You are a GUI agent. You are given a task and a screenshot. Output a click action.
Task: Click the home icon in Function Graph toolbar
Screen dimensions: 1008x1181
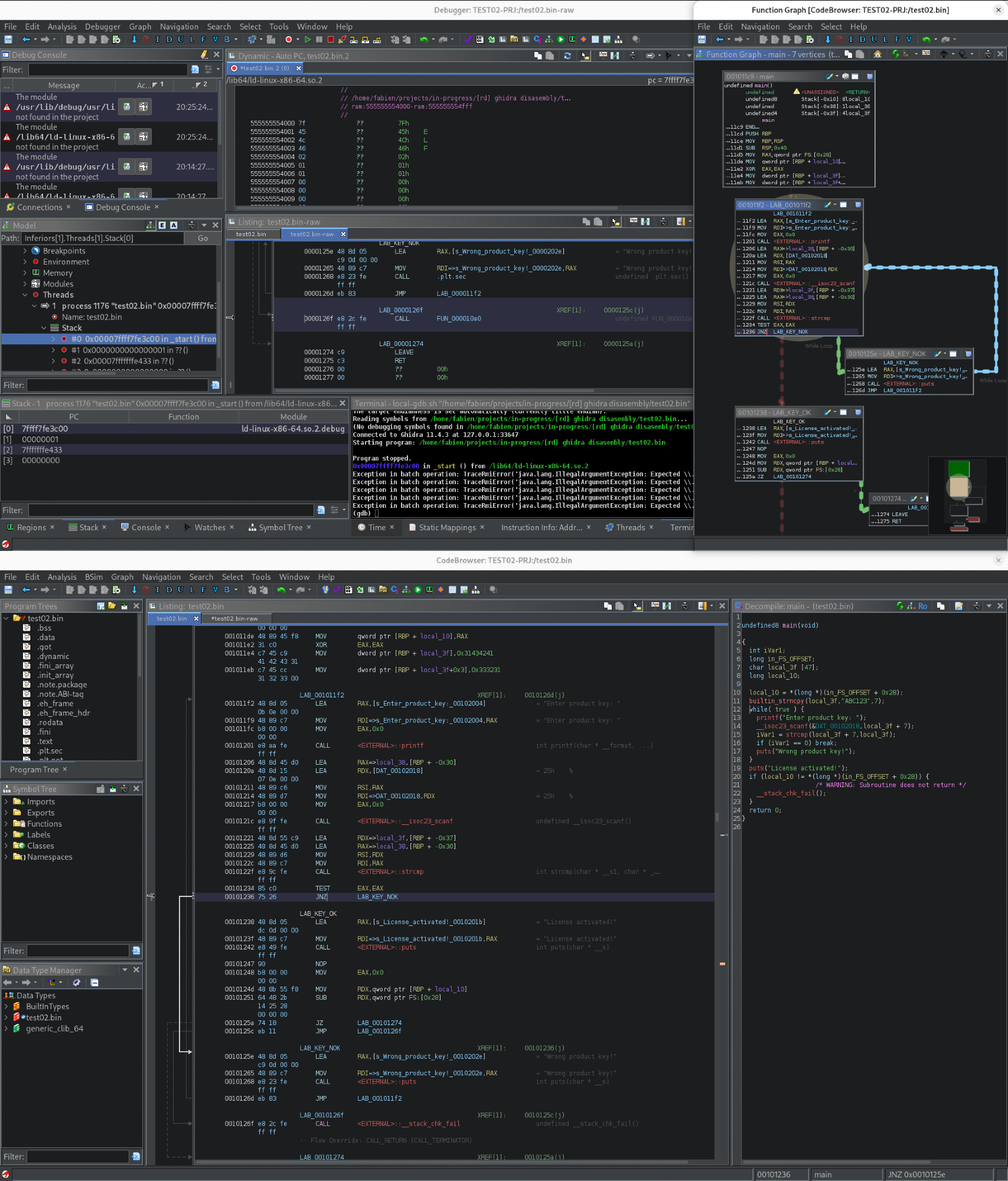click(877, 54)
